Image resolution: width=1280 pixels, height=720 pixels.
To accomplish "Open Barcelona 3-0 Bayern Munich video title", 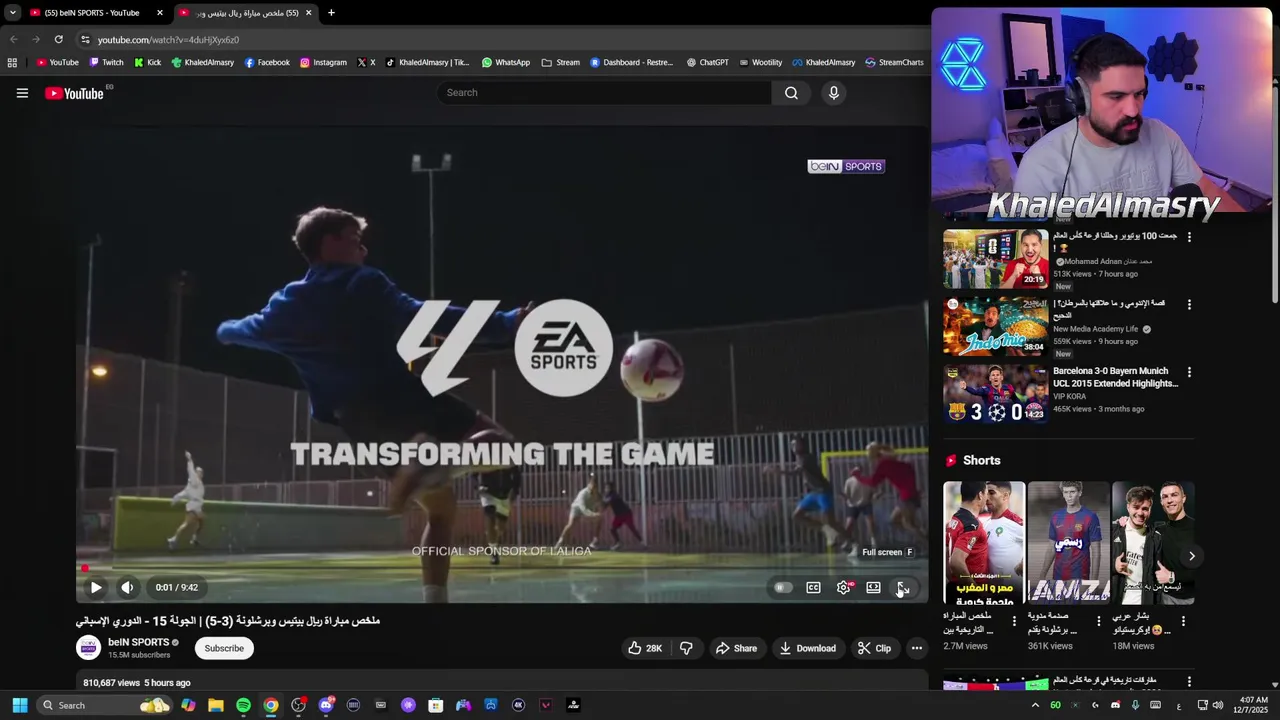I will coord(1115,377).
